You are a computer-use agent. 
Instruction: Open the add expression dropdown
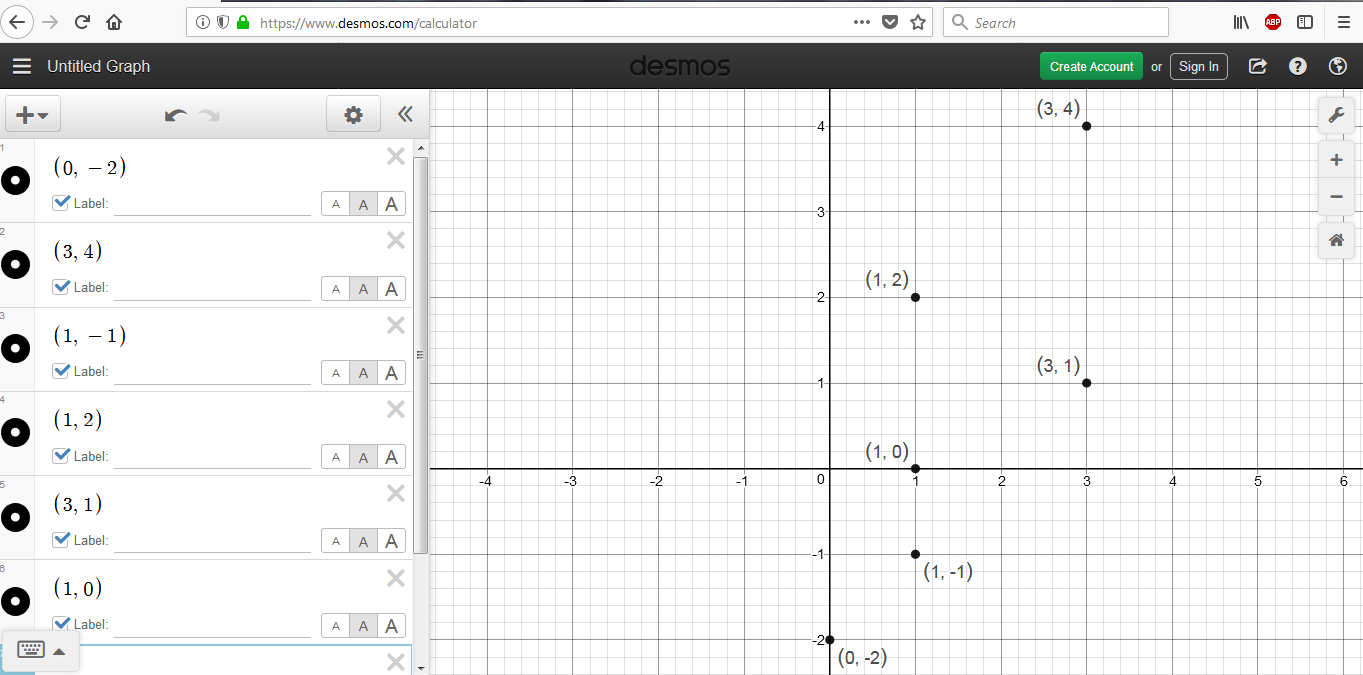32,114
